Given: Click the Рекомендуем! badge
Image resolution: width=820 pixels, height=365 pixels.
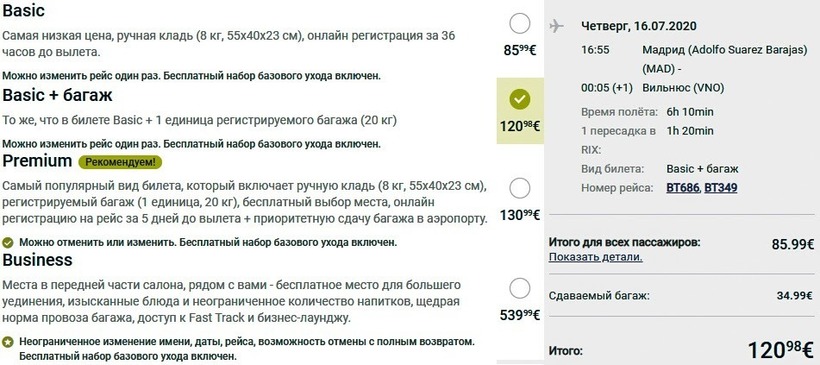Looking at the screenshot, I should click(120, 162).
